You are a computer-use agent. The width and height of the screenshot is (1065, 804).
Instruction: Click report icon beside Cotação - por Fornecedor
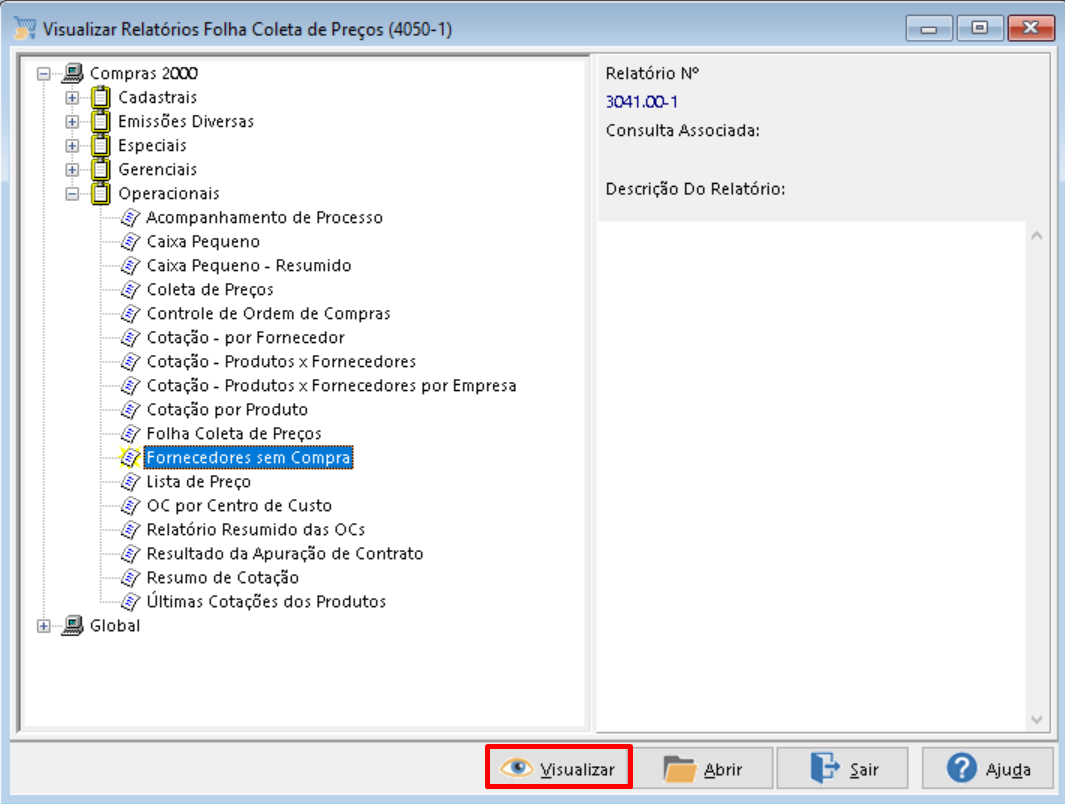[x=130, y=337]
